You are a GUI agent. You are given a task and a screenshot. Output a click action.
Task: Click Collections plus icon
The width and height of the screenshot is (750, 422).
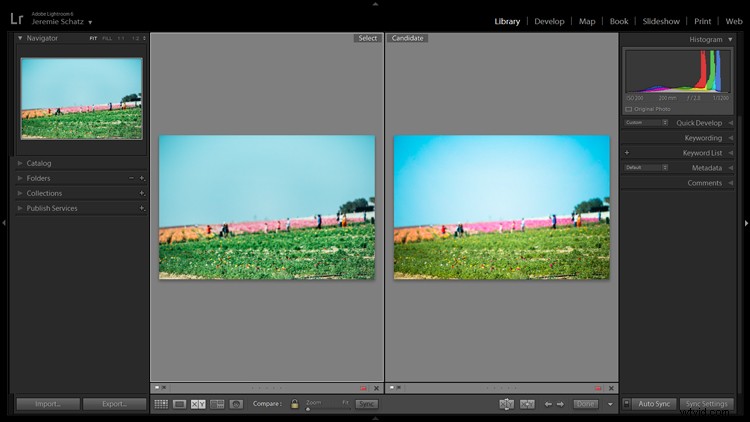coord(142,193)
